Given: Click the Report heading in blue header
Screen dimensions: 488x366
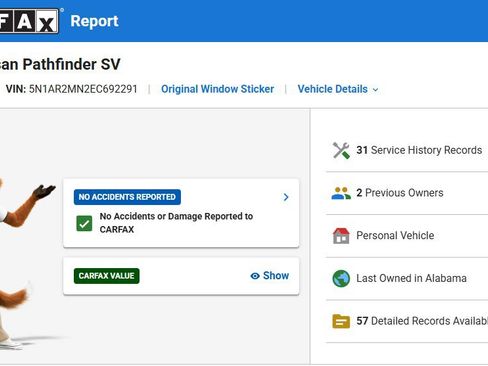Looking at the screenshot, I should pyautogui.click(x=94, y=21).
